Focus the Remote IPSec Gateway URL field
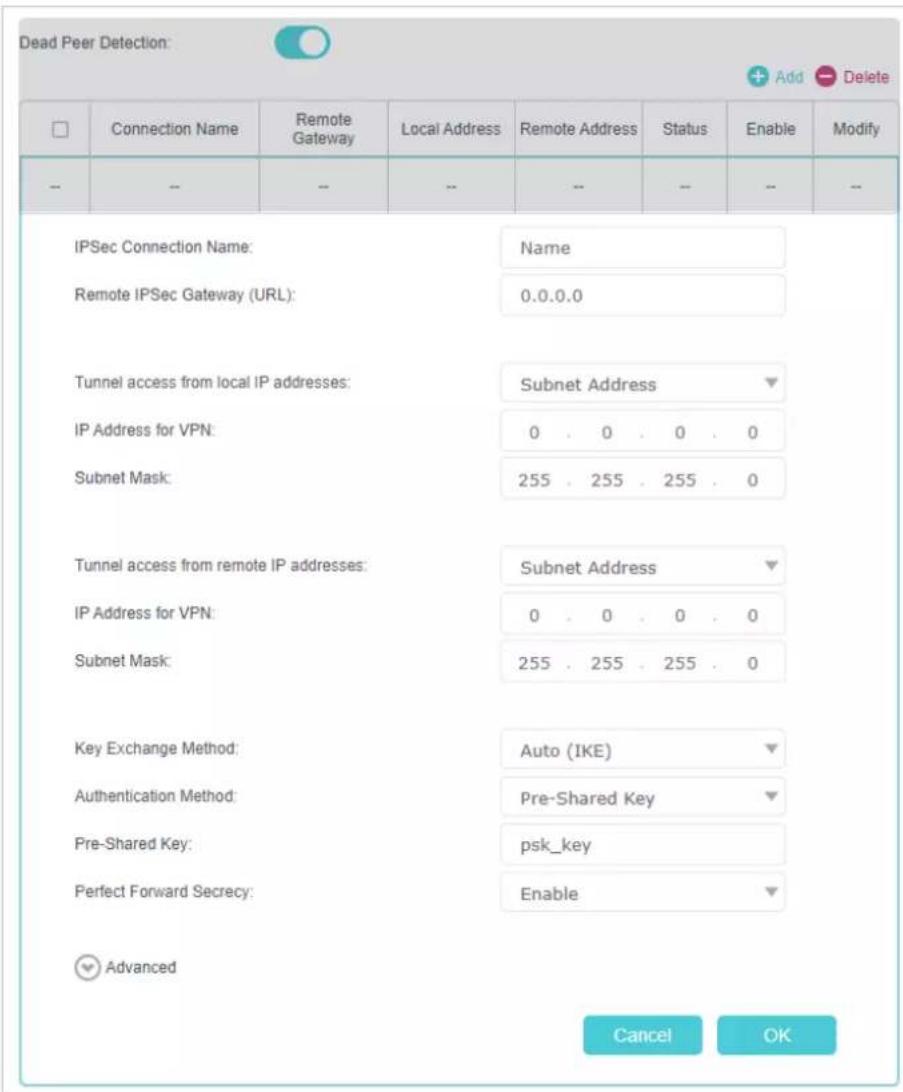 coord(643,295)
